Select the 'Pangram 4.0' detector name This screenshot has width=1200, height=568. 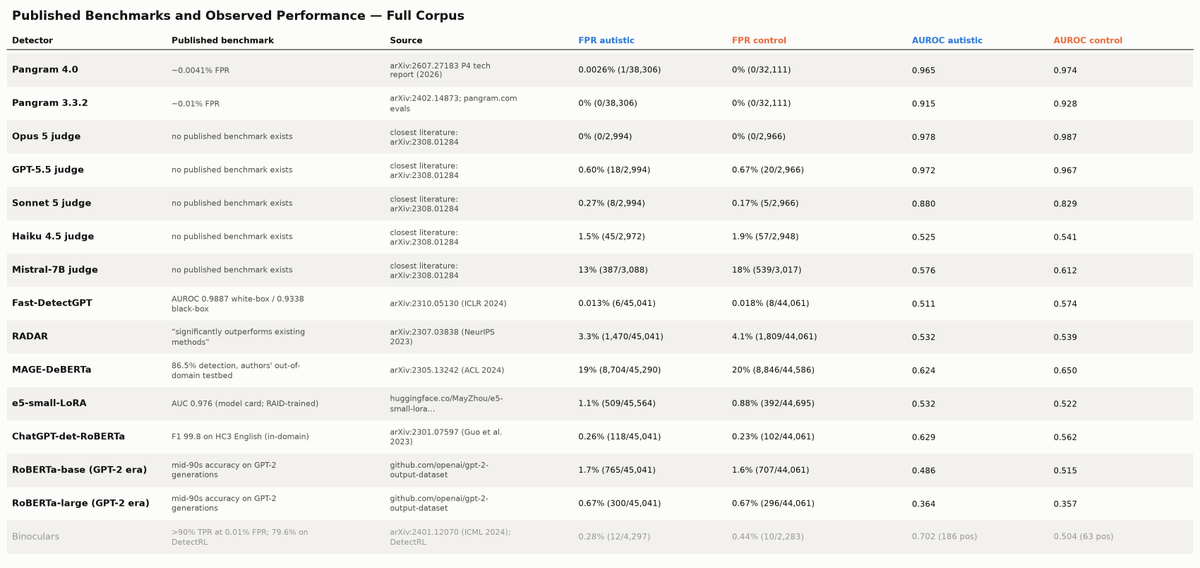(45, 70)
